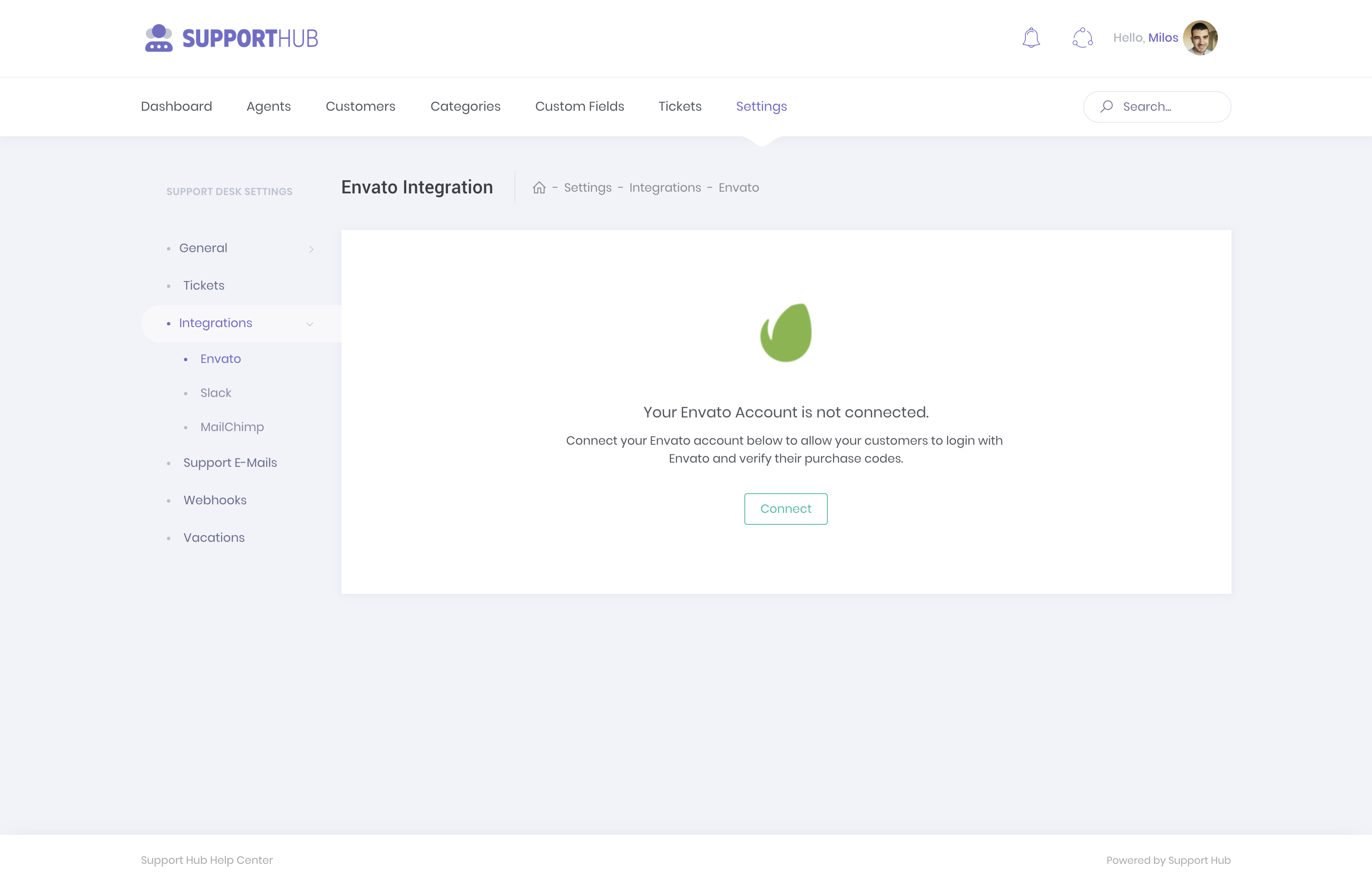1372x886 pixels.
Task: Click the Envato breadcrumb
Action: pyautogui.click(x=739, y=187)
